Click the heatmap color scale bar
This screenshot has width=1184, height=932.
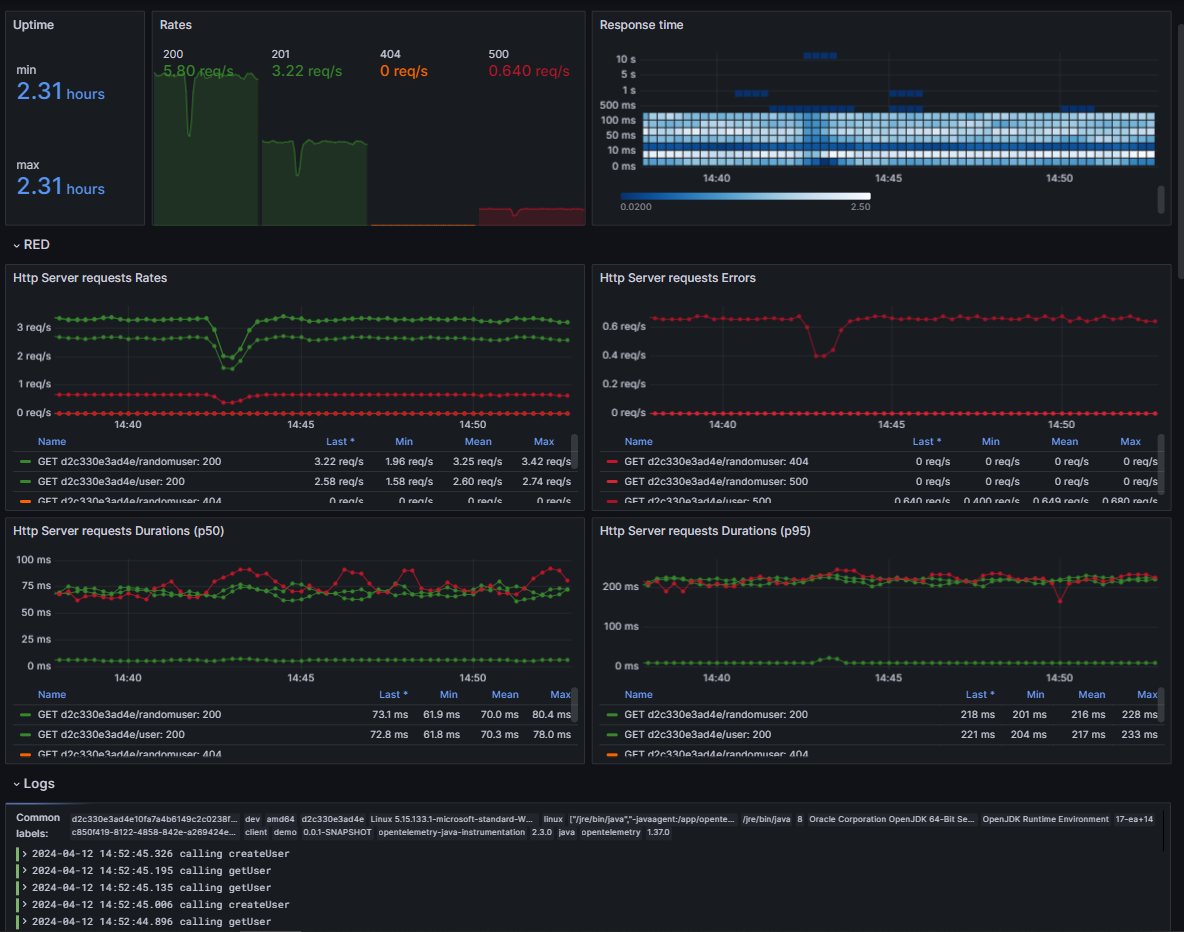pos(745,196)
